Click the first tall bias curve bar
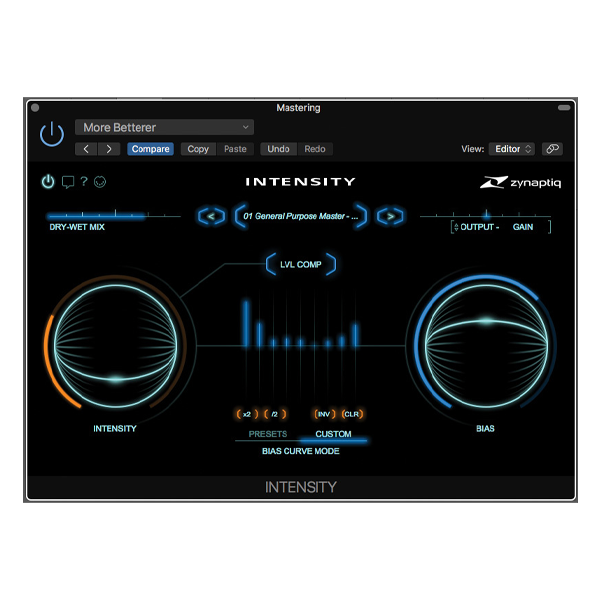600x600 pixels. point(246,324)
